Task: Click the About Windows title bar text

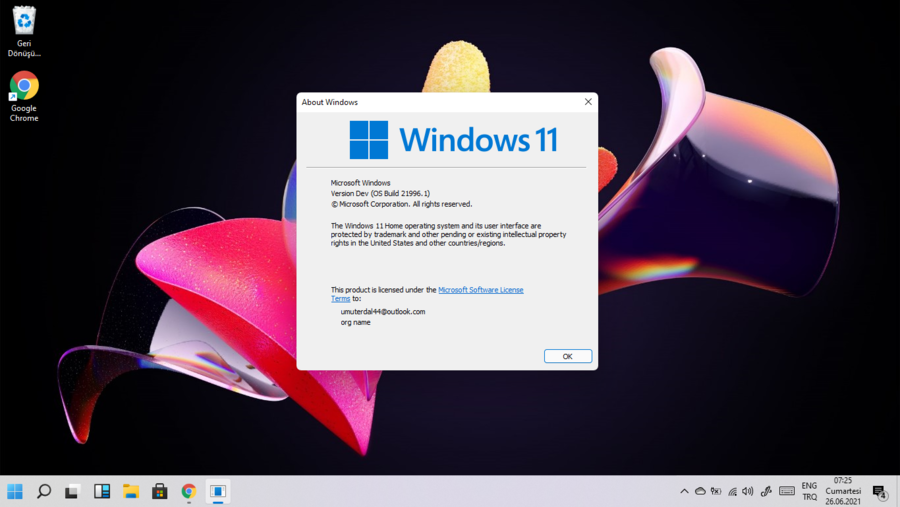Action: click(329, 102)
